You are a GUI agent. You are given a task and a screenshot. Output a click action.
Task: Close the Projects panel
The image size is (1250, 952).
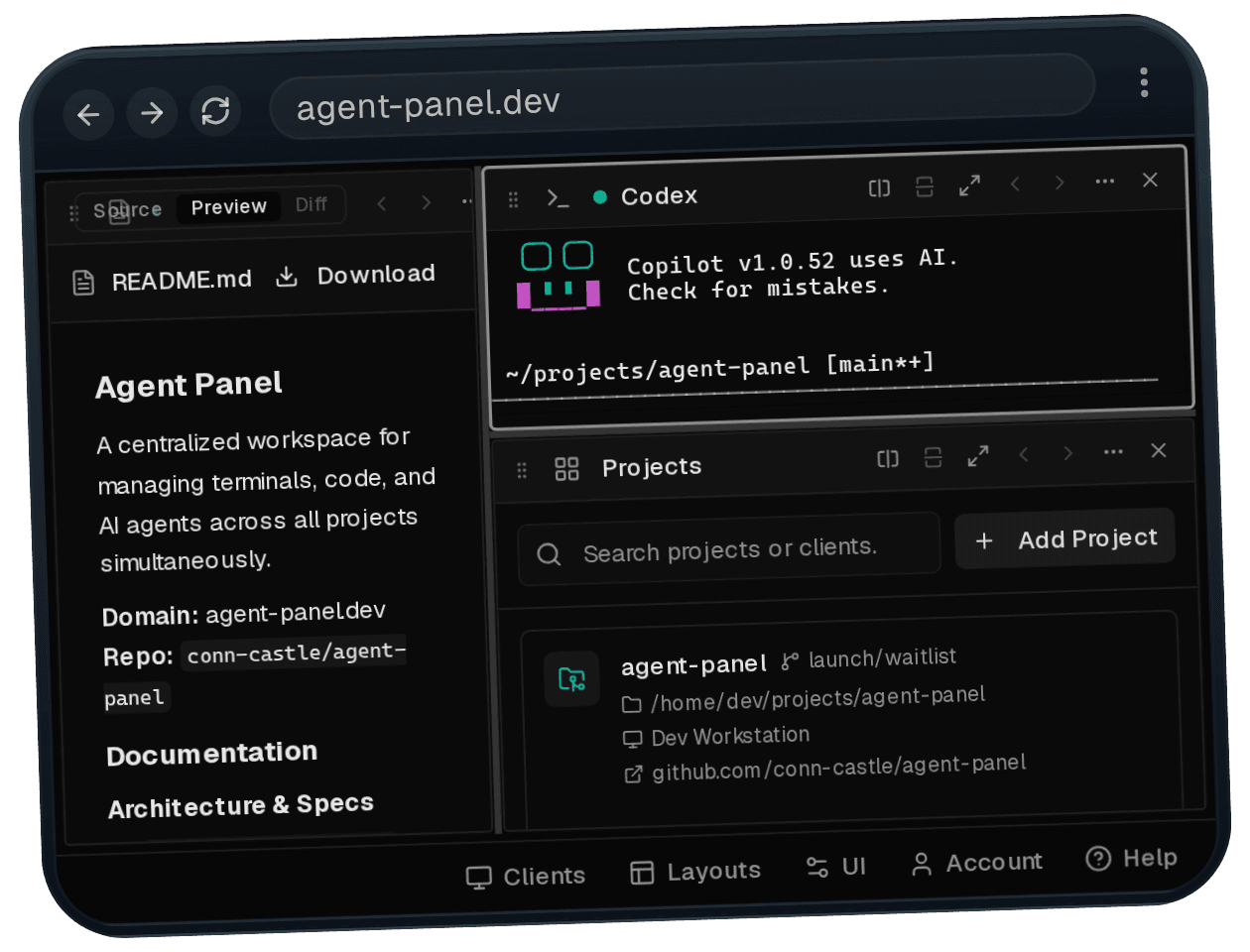1159,450
